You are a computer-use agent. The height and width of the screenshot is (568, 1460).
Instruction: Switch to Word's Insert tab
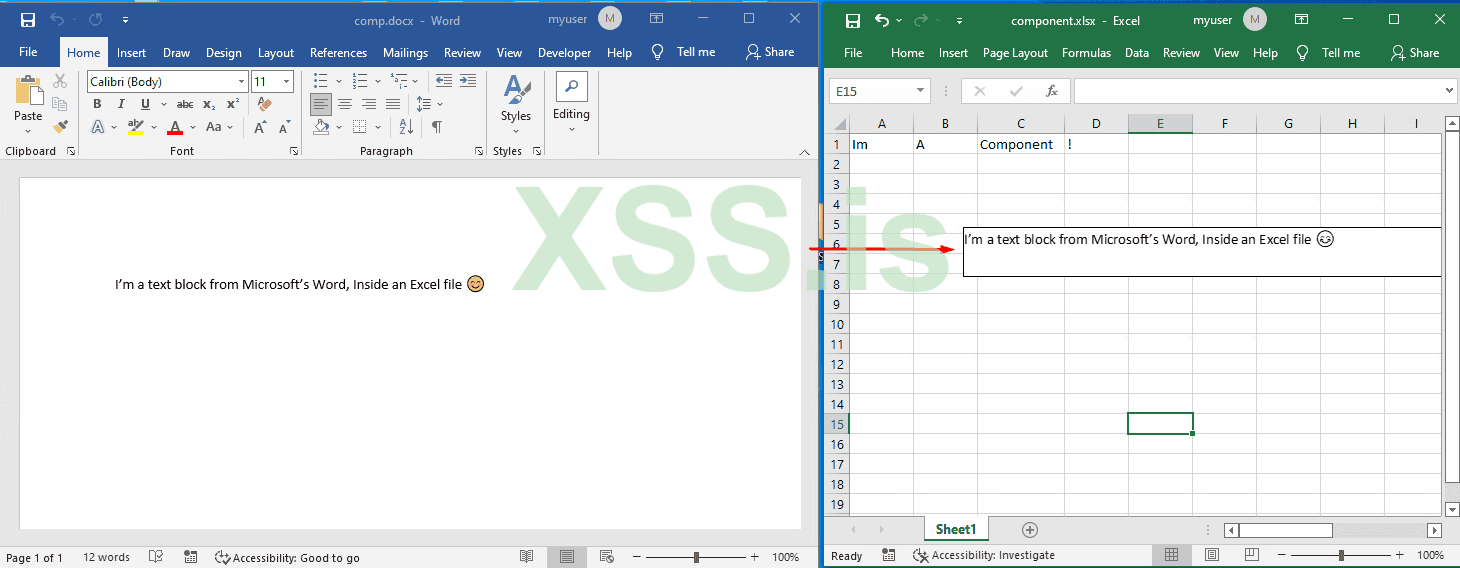tap(131, 53)
